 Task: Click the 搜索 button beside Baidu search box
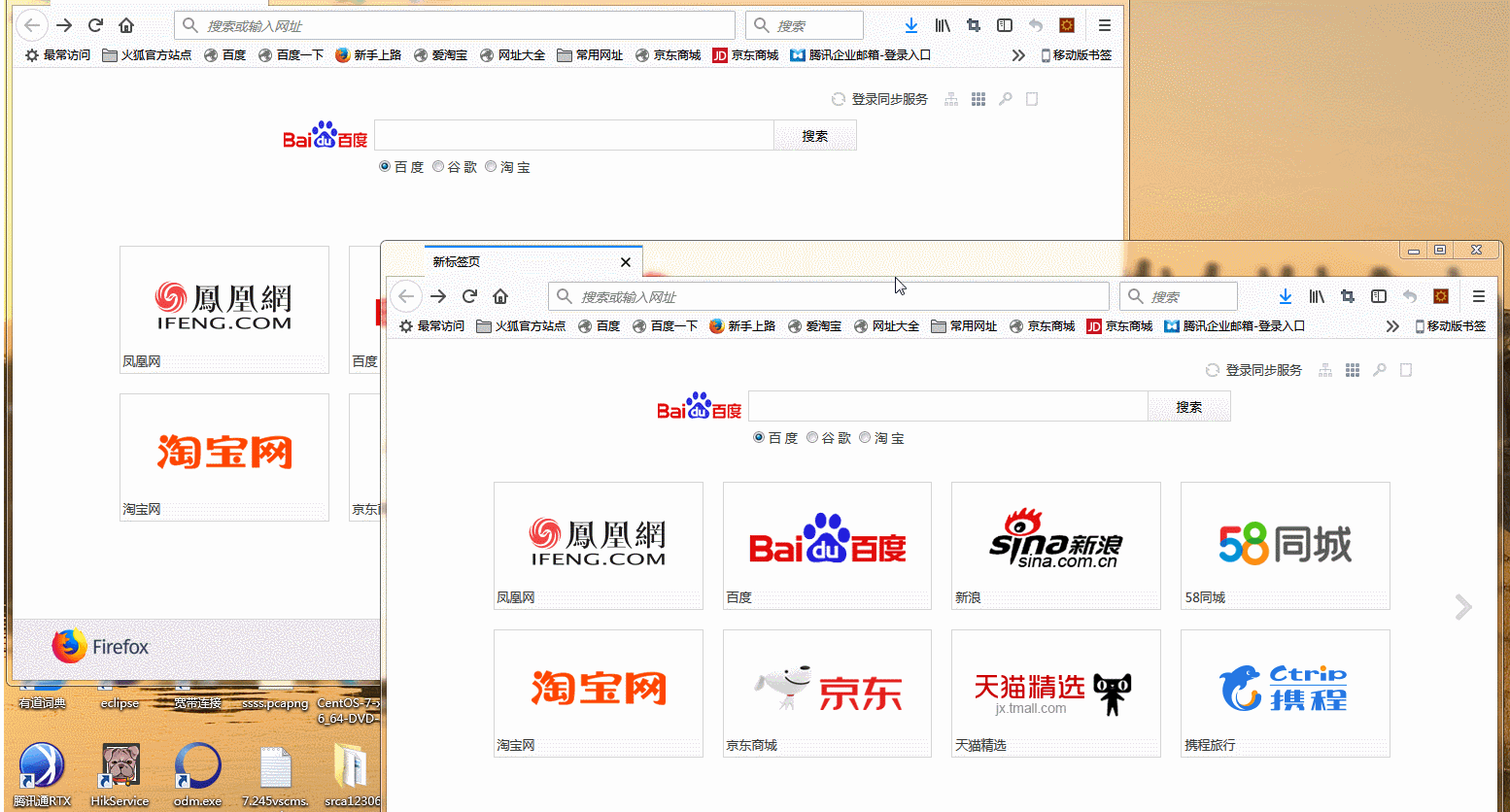point(1188,405)
